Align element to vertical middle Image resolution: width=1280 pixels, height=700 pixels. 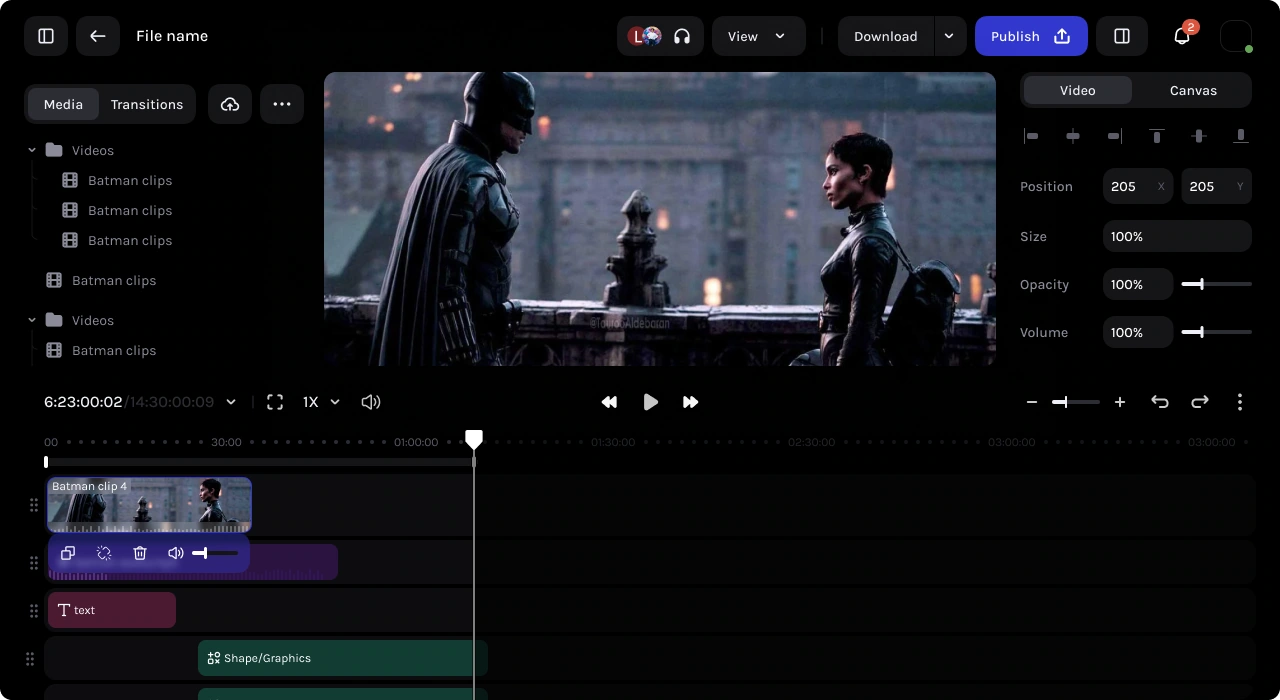[1199, 136]
